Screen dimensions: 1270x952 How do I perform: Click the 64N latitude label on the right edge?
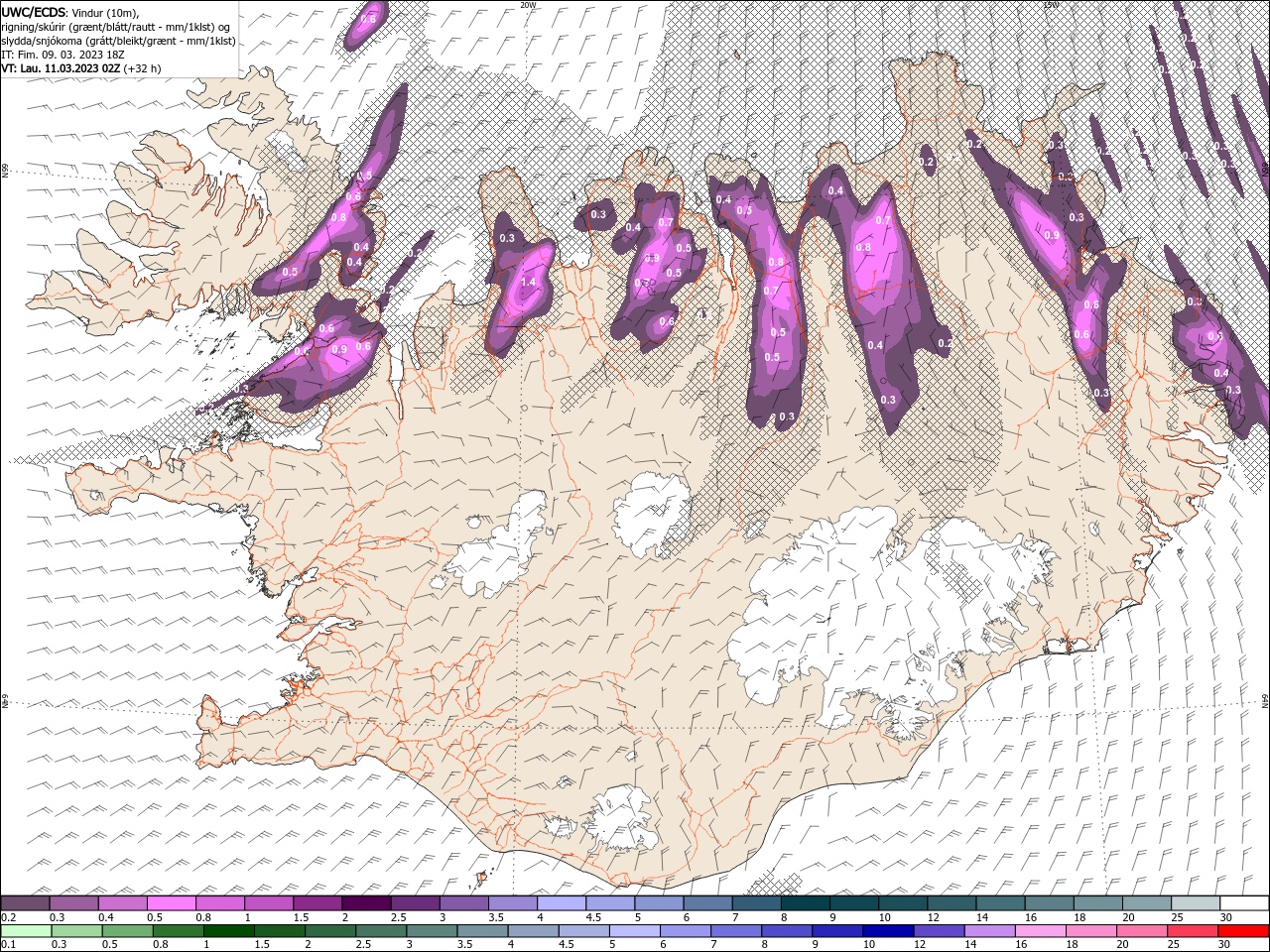[x=1265, y=700]
